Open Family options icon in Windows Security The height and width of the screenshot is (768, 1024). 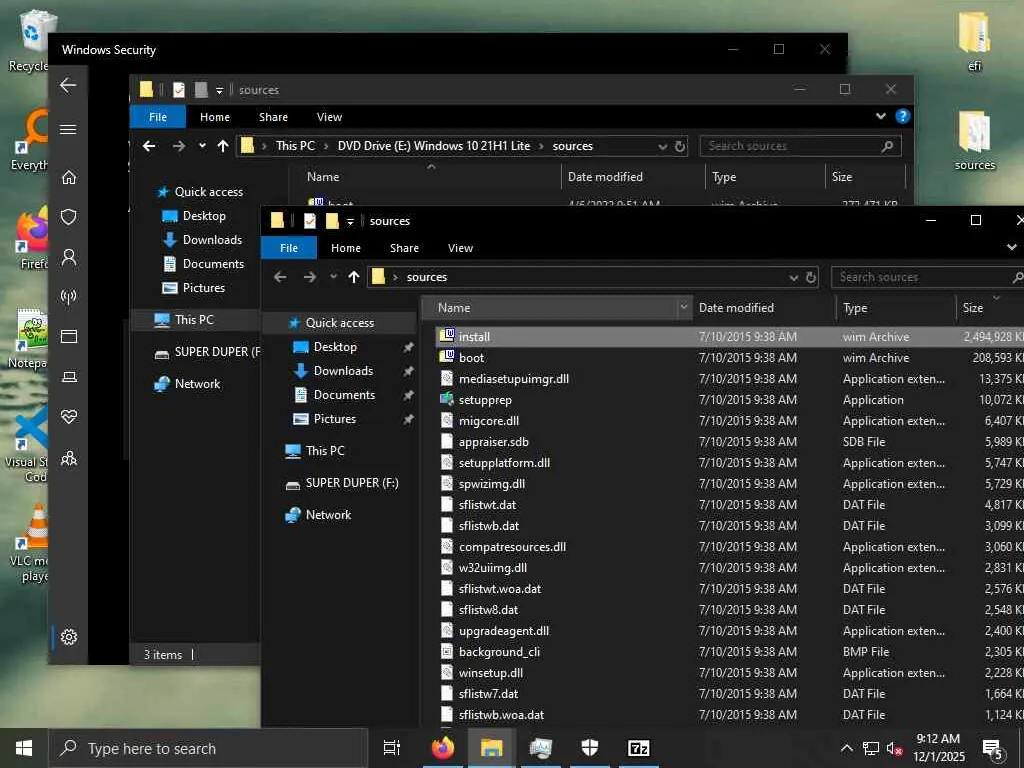pyautogui.click(x=69, y=458)
